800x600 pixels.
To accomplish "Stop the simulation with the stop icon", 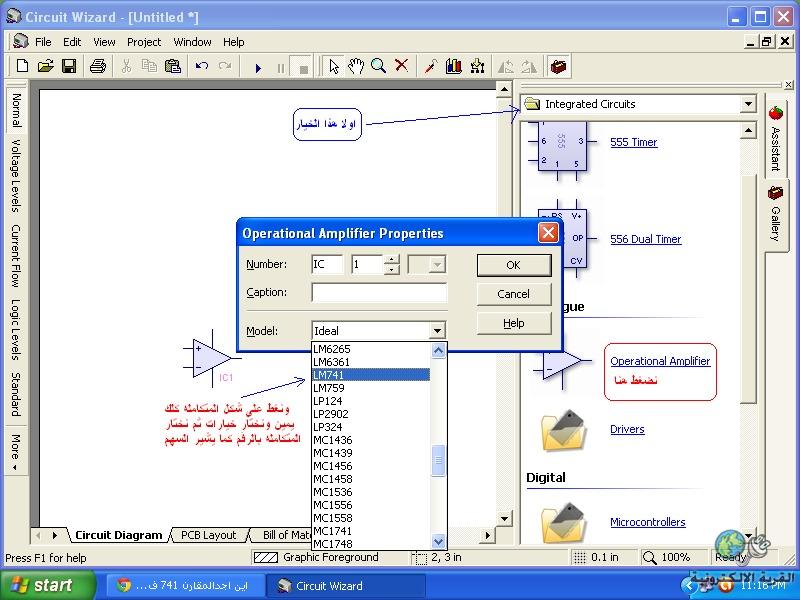I will pyautogui.click(x=303, y=68).
